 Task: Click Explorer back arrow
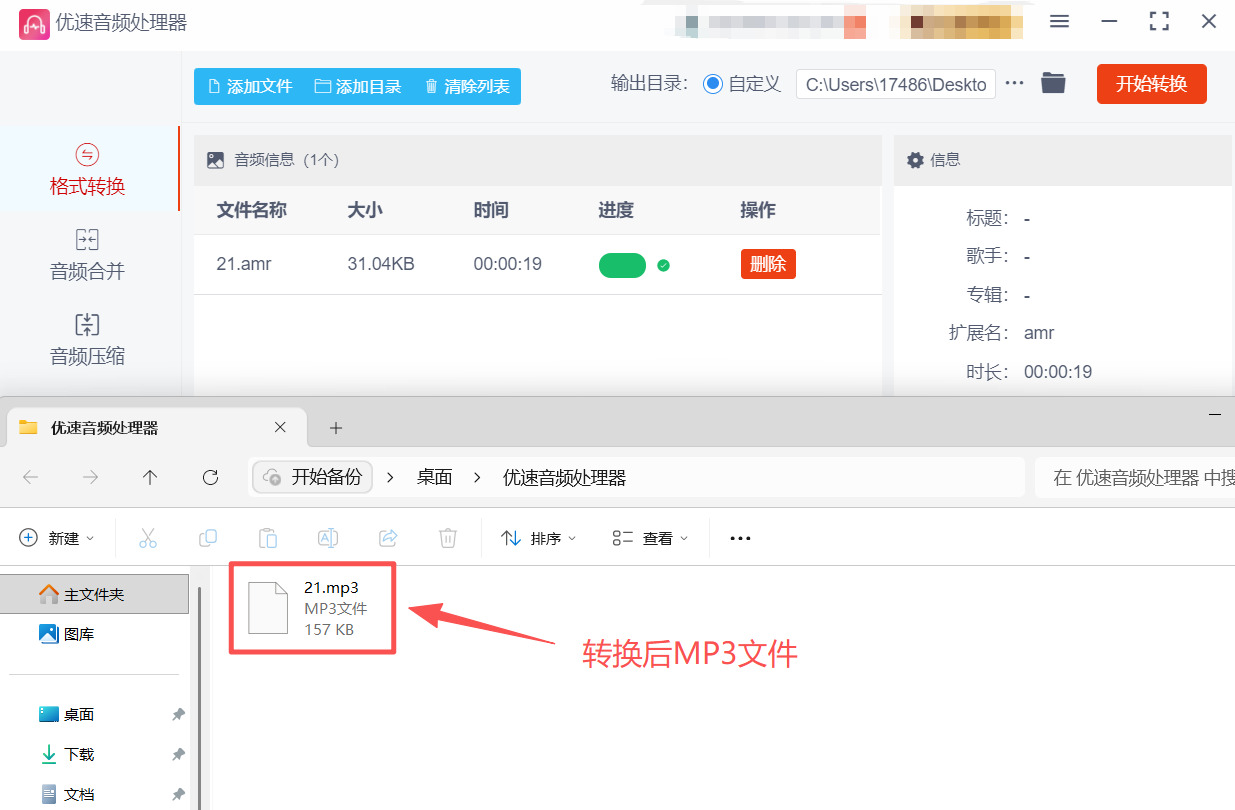coord(31,477)
